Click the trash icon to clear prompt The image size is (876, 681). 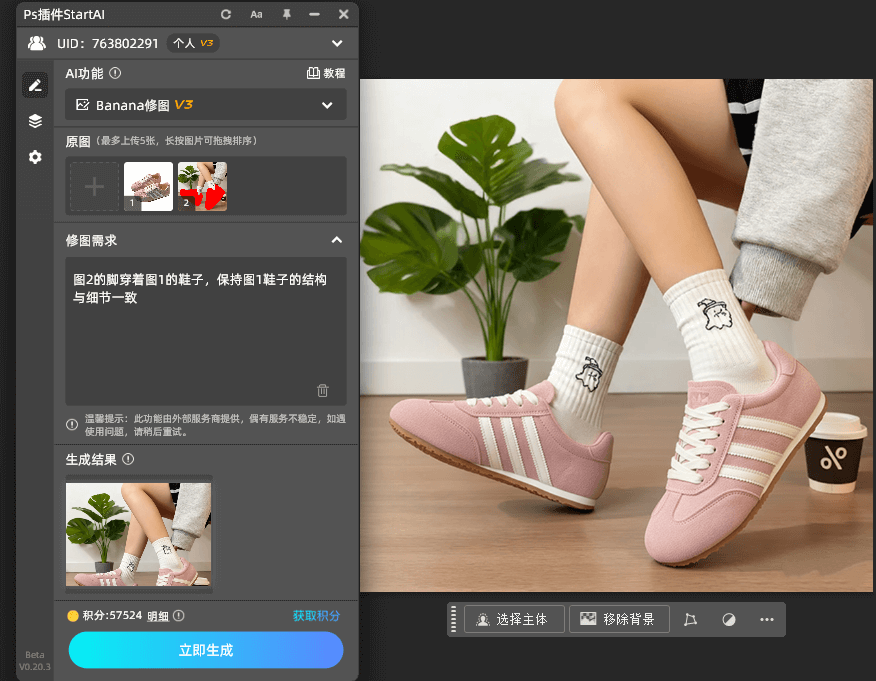[323, 391]
